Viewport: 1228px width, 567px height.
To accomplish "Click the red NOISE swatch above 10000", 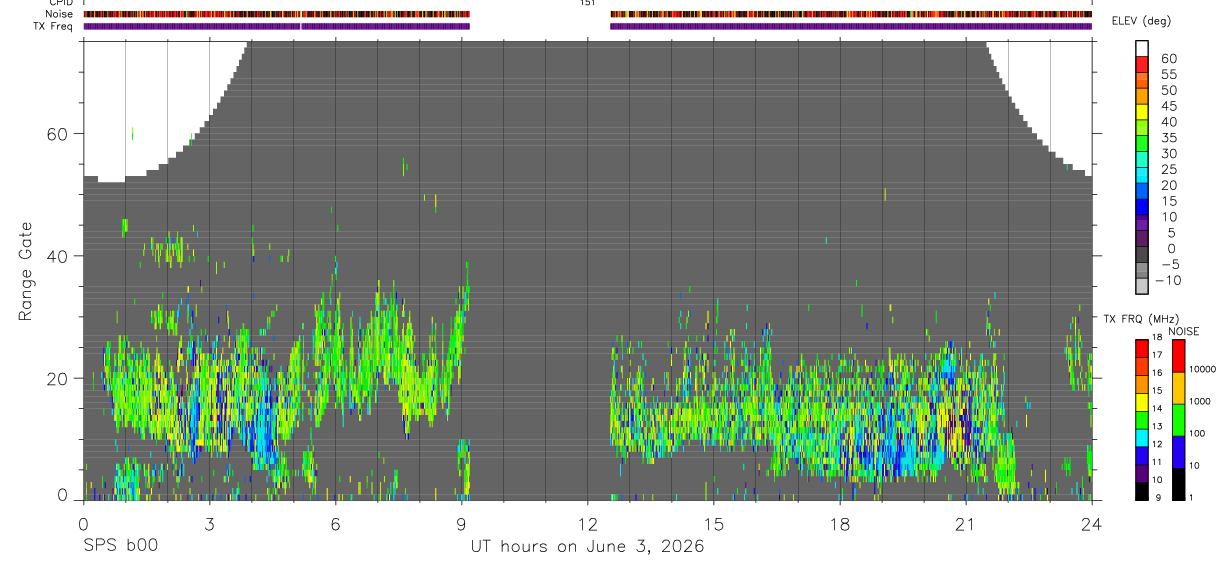I will tap(1178, 355).
